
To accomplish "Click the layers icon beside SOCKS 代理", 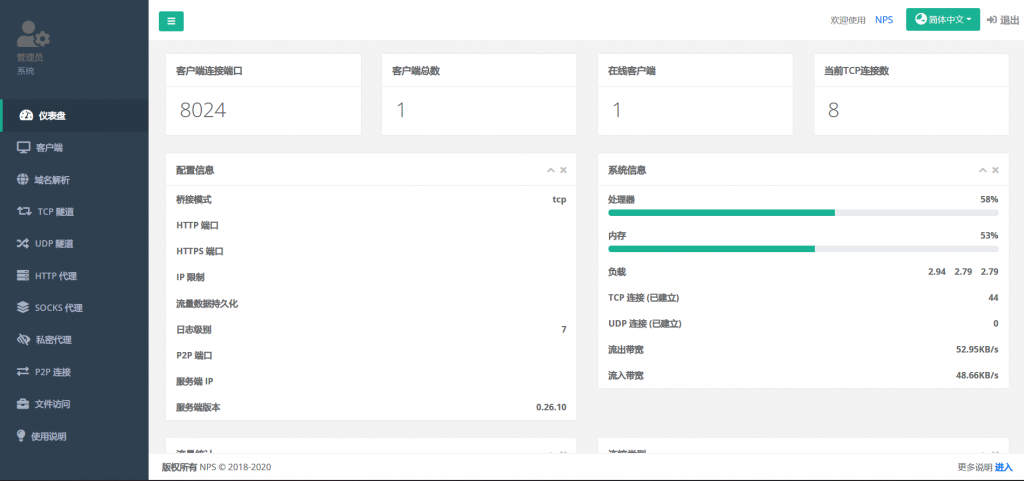I will pos(24,307).
